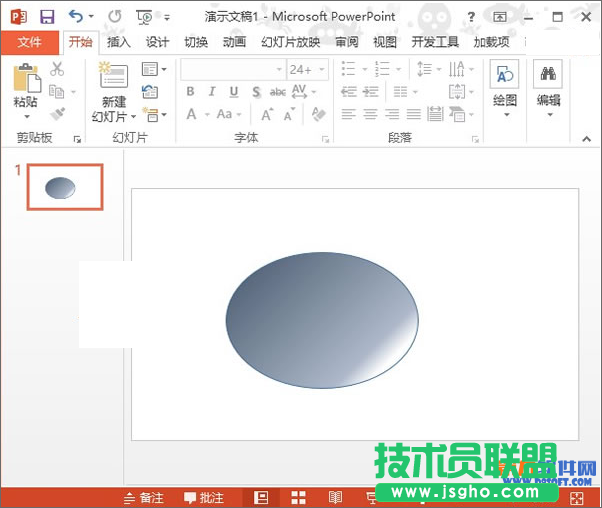Open the 文件 tab
Image resolution: width=602 pixels, height=508 pixels.
tap(30, 42)
